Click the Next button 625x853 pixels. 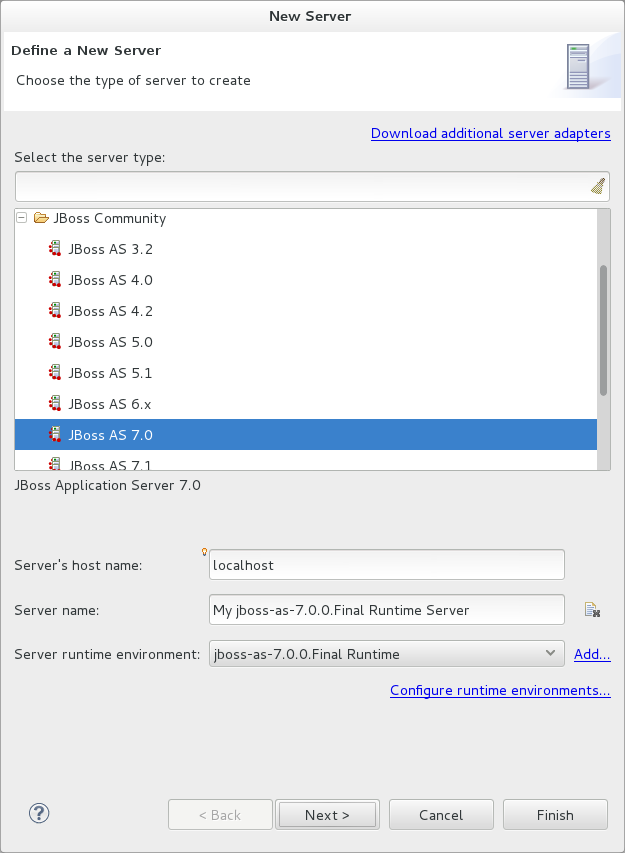327,813
